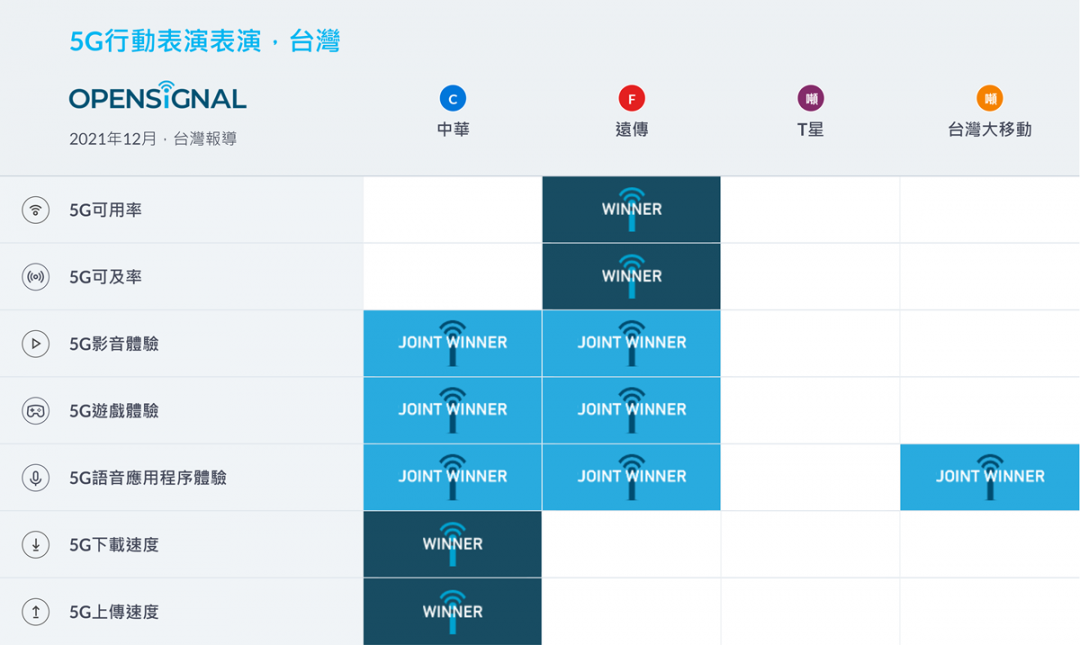The width and height of the screenshot is (1080, 645).
Task: Click the 5G下載速度 download arrow icon
Action: [x=36, y=545]
